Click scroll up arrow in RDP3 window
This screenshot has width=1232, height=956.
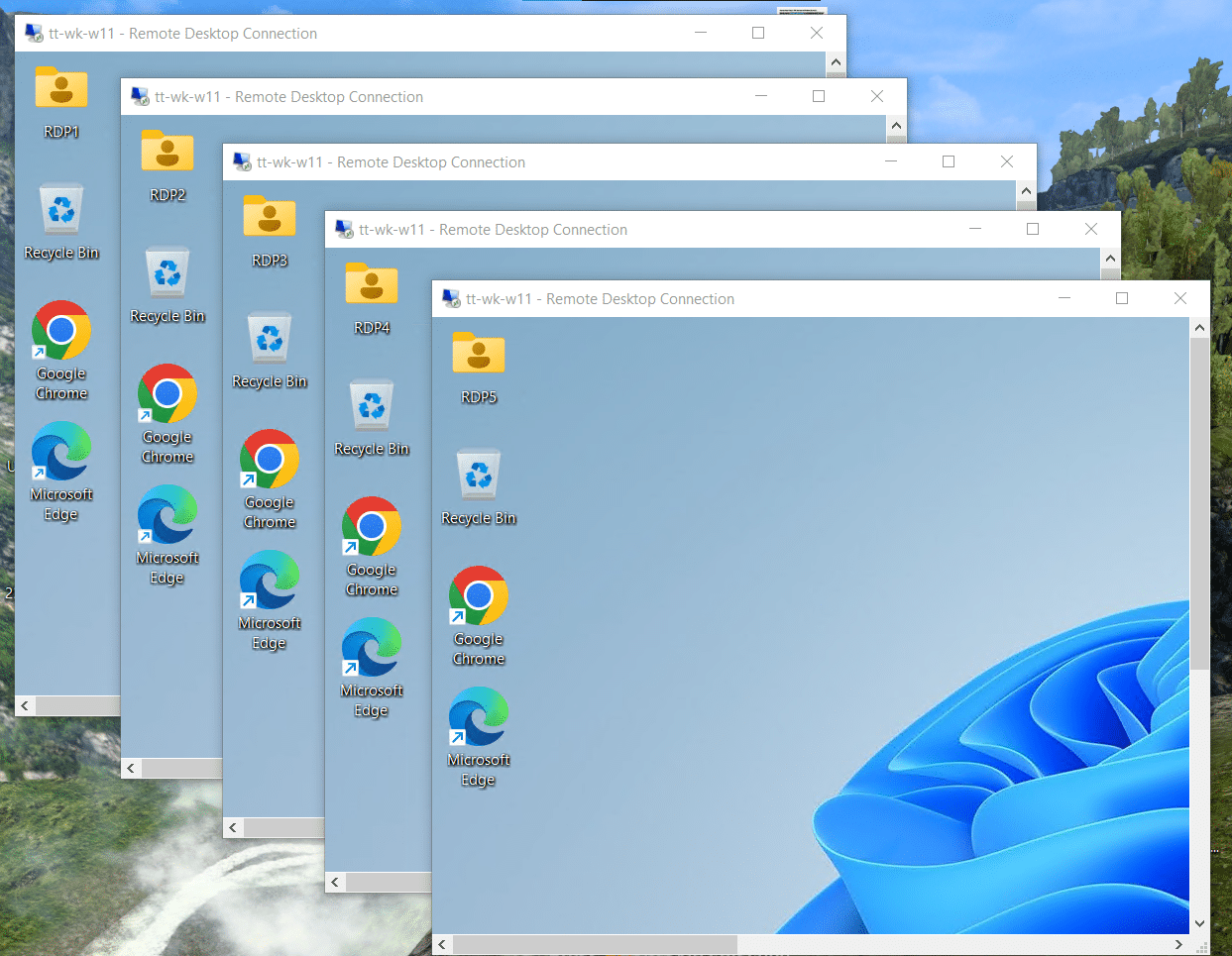tap(1026, 190)
